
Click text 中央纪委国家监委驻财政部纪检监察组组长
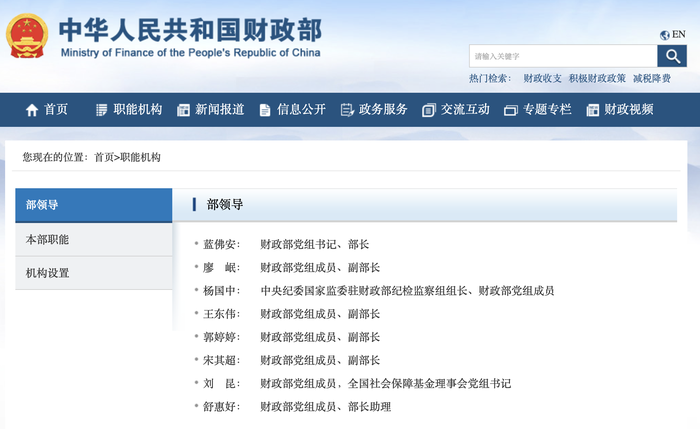click(364, 291)
